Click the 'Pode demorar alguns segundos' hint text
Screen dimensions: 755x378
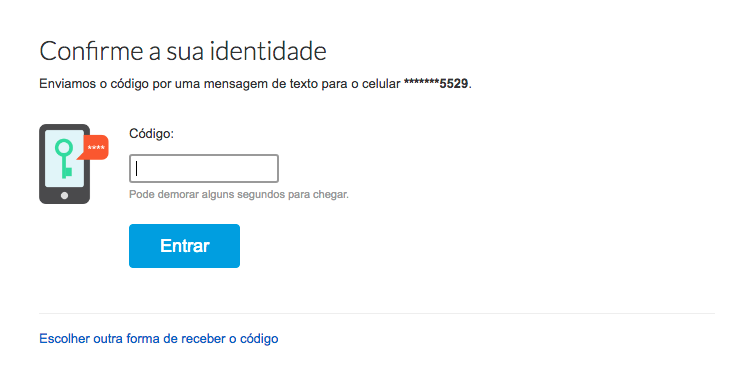(x=238, y=195)
